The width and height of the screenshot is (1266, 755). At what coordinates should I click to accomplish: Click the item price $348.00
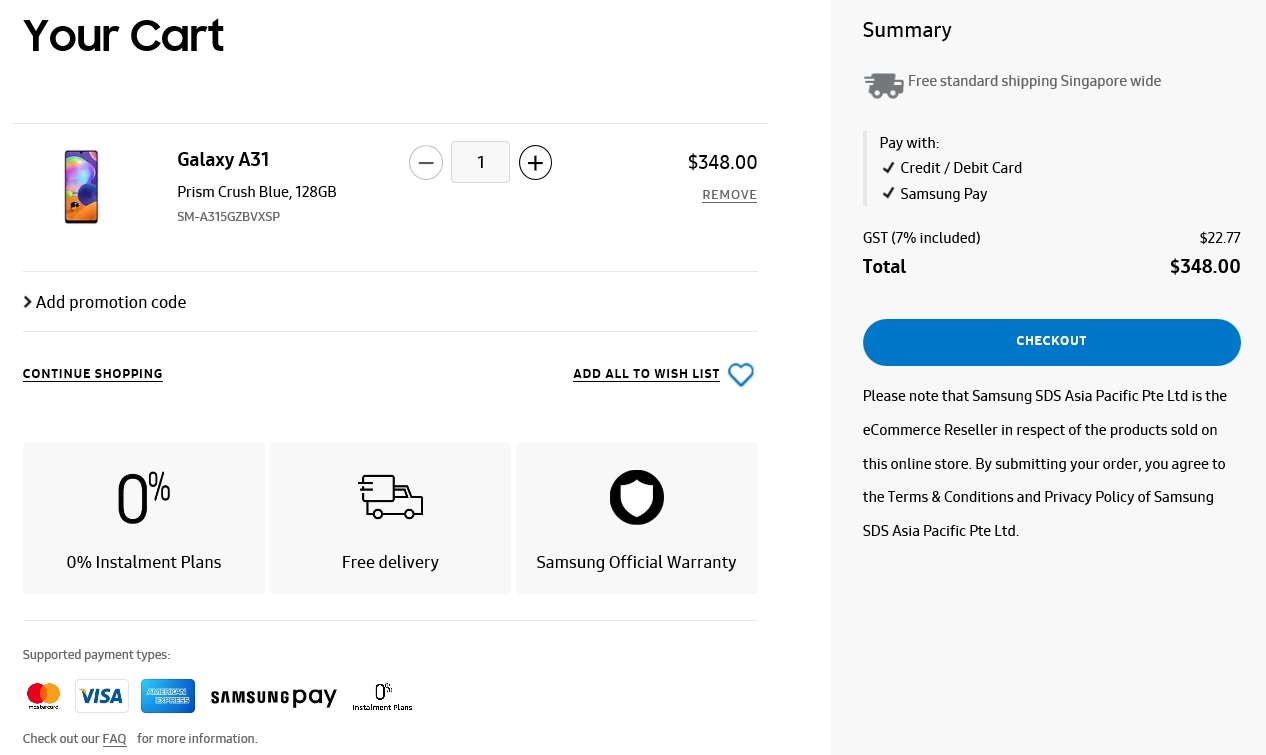coord(722,162)
